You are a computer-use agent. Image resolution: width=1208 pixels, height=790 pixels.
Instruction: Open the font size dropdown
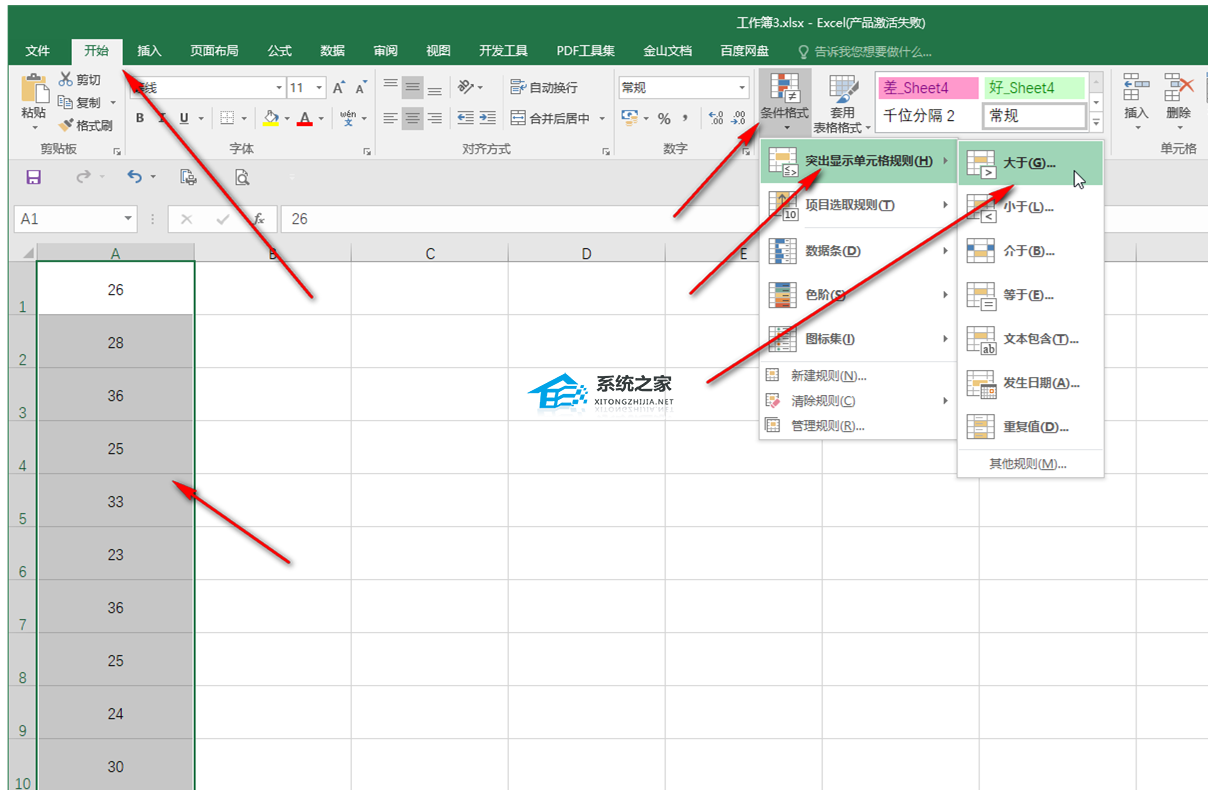pyautogui.click(x=318, y=88)
